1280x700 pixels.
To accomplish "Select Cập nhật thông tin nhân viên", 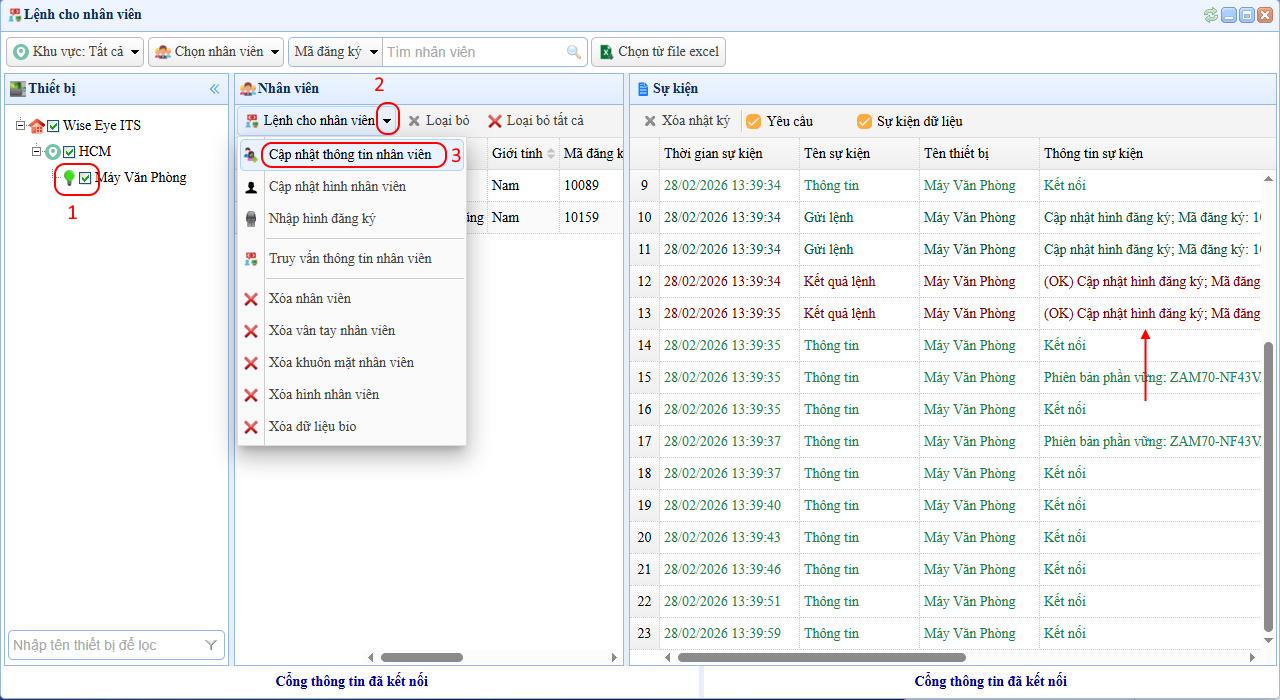I will pos(350,155).
